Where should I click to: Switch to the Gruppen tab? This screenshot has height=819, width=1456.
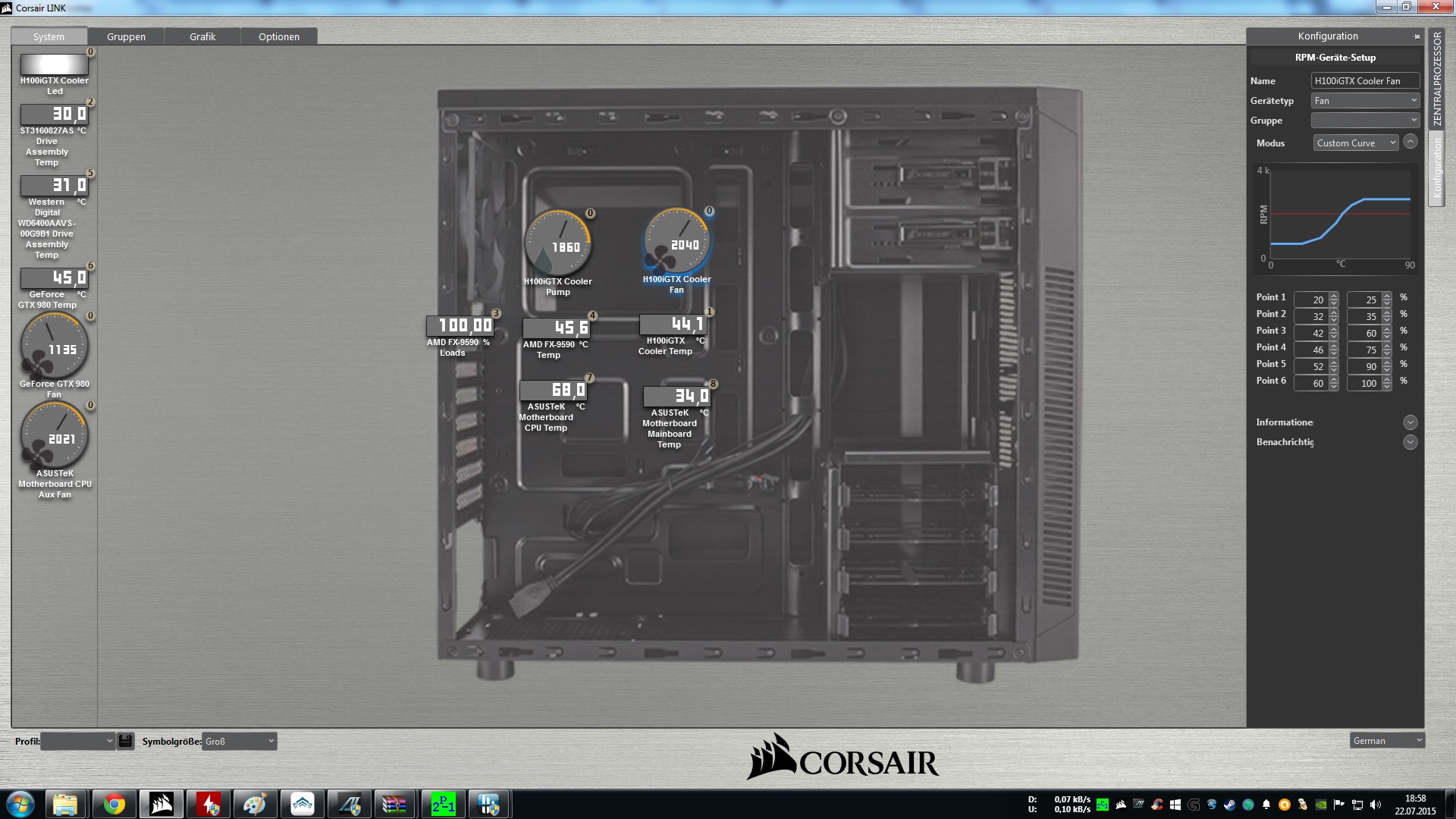[x=126, y=36]
